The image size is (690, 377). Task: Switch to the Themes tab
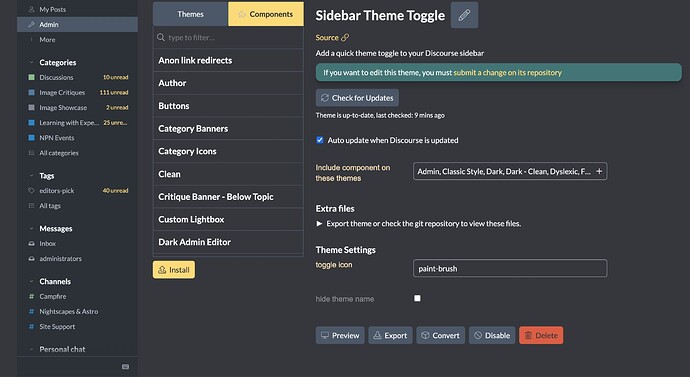tap(190, 14)
